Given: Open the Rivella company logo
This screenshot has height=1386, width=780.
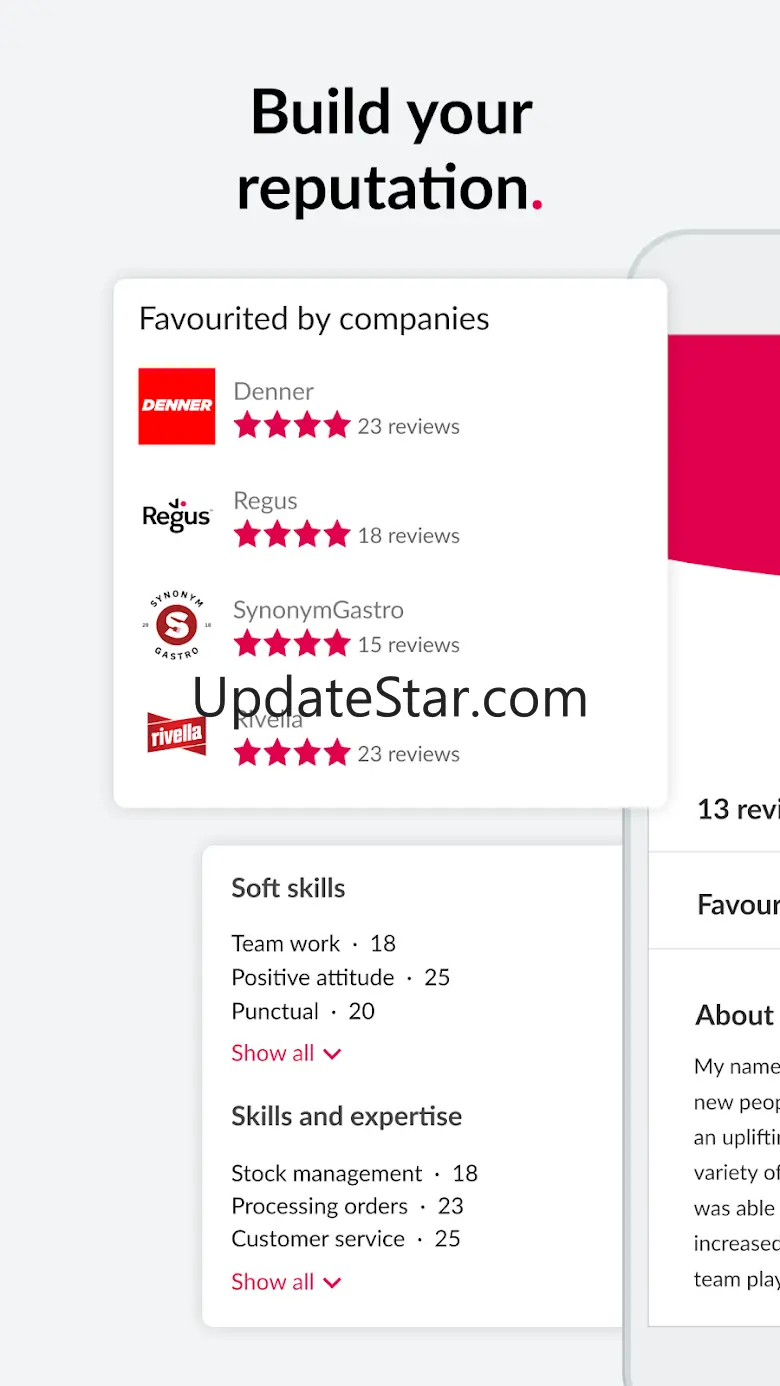Looking at the screenshot, I should [176, 734].
